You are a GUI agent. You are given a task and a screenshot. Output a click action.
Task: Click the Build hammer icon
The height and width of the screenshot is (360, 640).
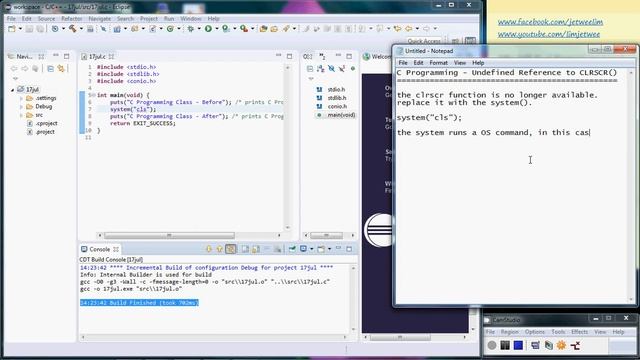tap(73, 29)
